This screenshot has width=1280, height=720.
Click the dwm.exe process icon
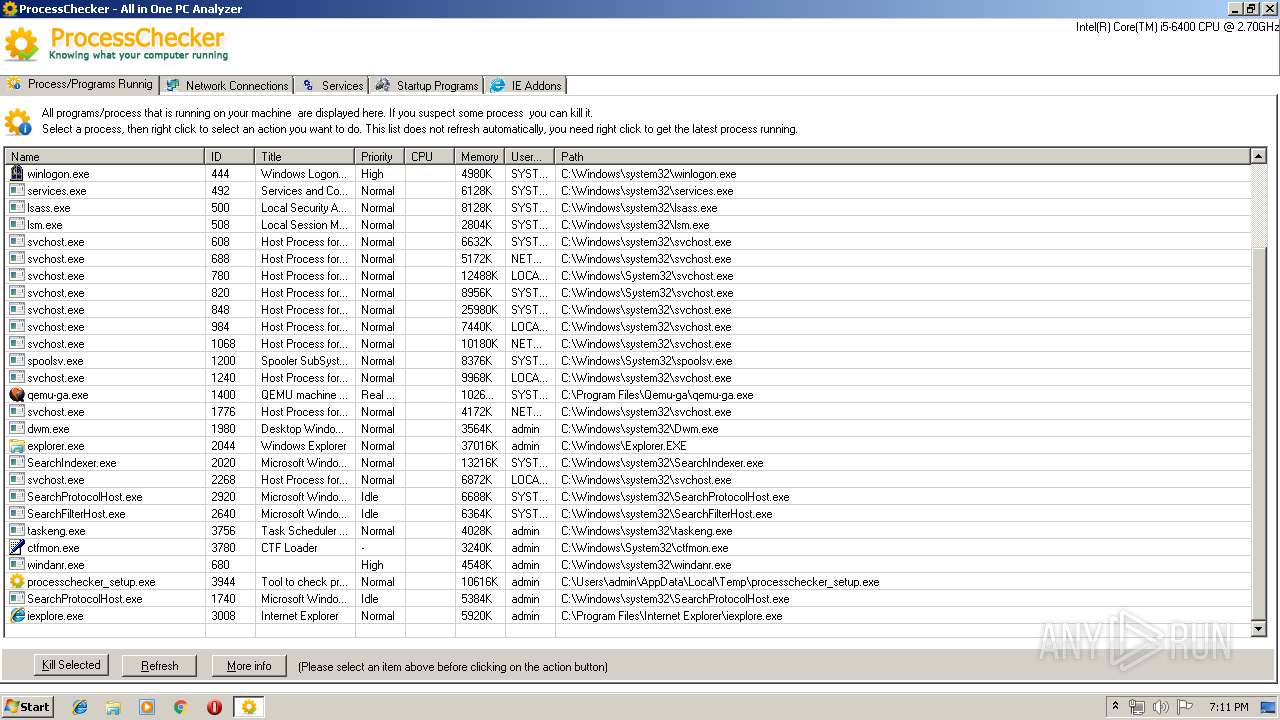(x=17, y=429)
